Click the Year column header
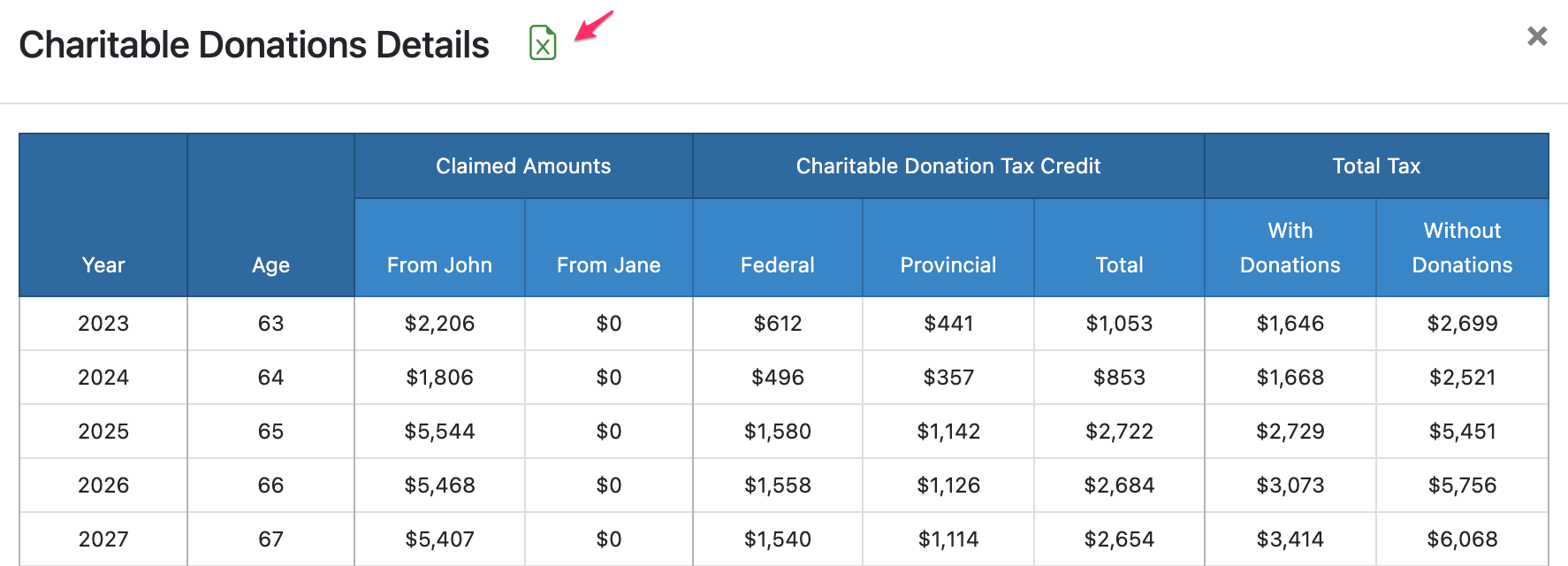The width and height of the screenshot is (1568, 566). pyautogui.click(x=103, y=264)
